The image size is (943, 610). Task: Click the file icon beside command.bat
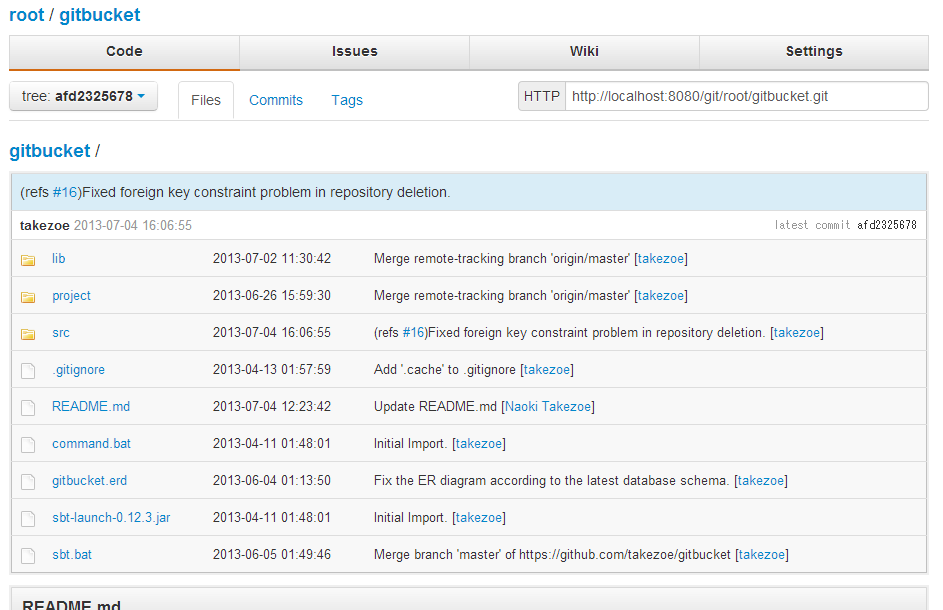tap(28, 443)
